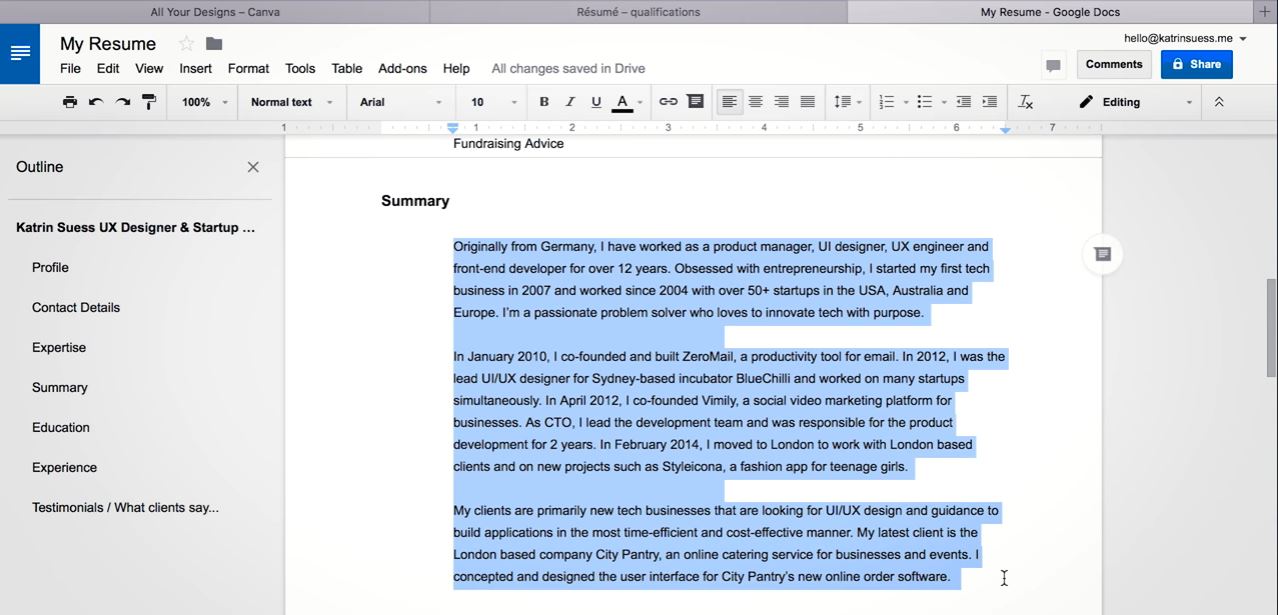
Task: Switch to All Your Designs – Canva tab
Action: [215, 12]
